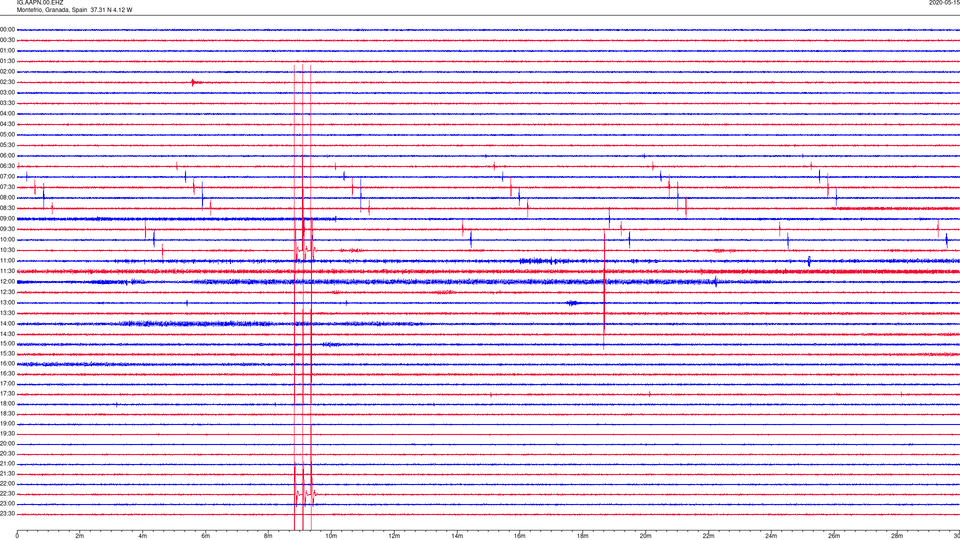This screenshot has height=540, width=960.
Task: Click the '01:30' trace time label
Action: pyautogui.click(x=7, y=61)
